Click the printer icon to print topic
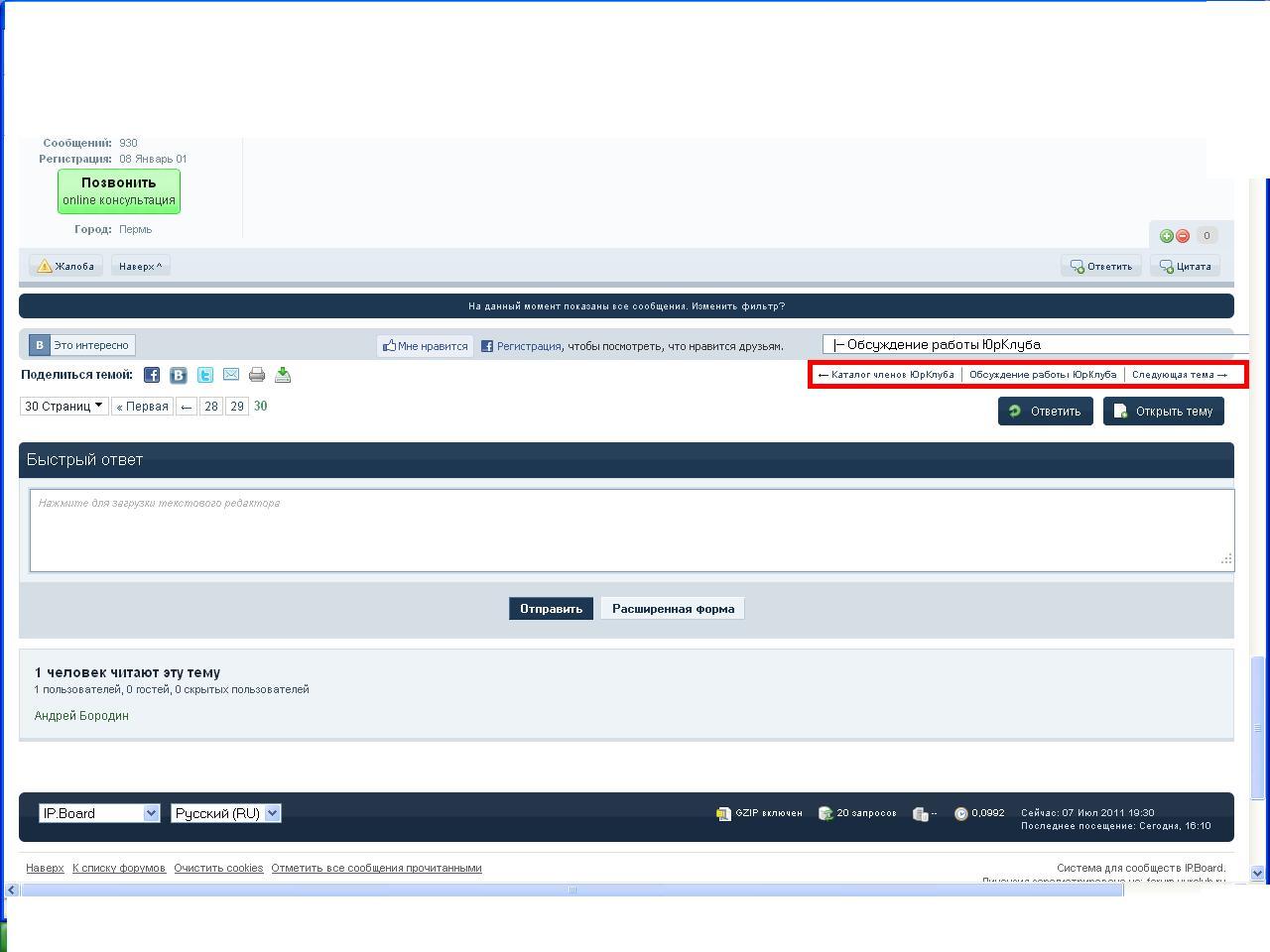1270x952 pixels. 257,375
